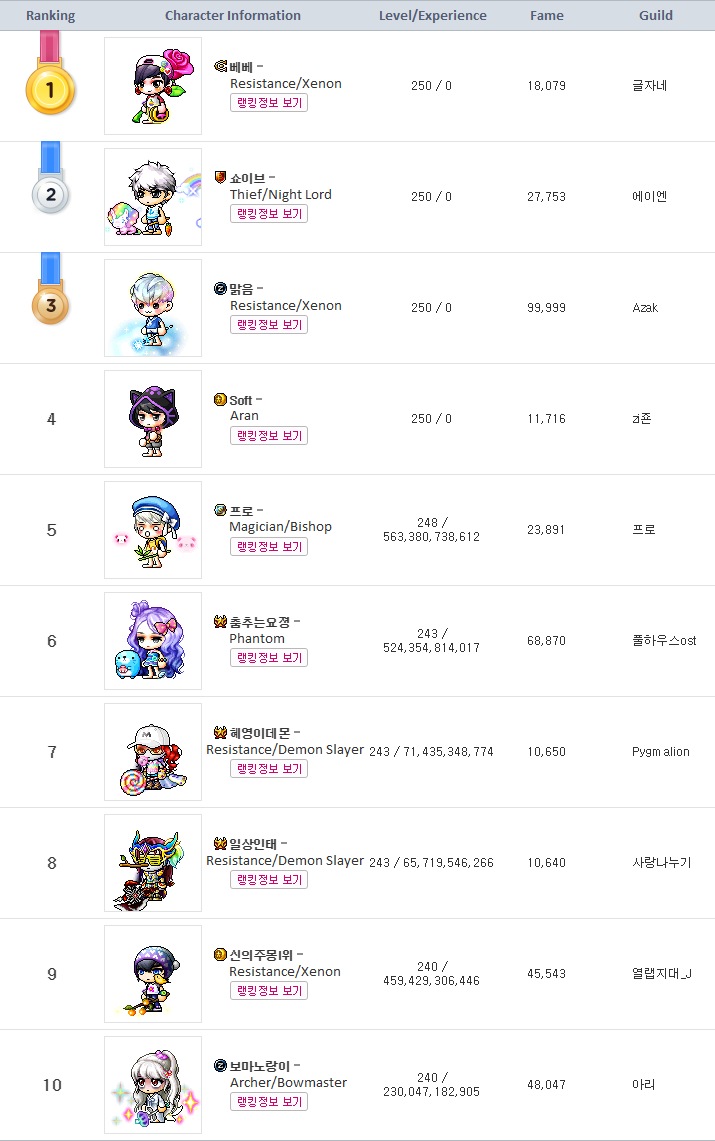Click the world icon beside 쇼이브
Screen dimensions: 715x1141
pyautogui.click(x=221, y=178)
